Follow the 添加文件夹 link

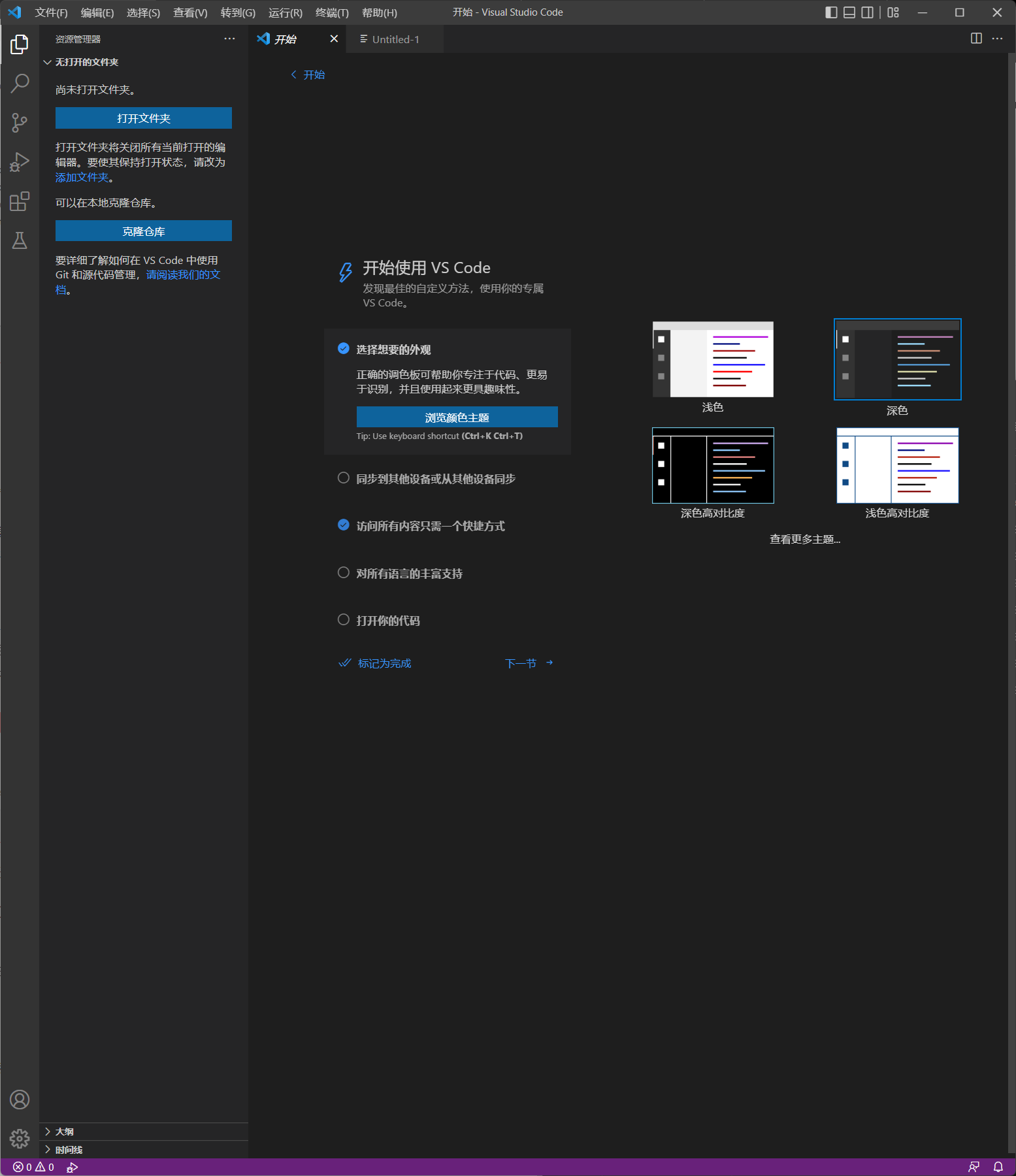pos(82,178)
